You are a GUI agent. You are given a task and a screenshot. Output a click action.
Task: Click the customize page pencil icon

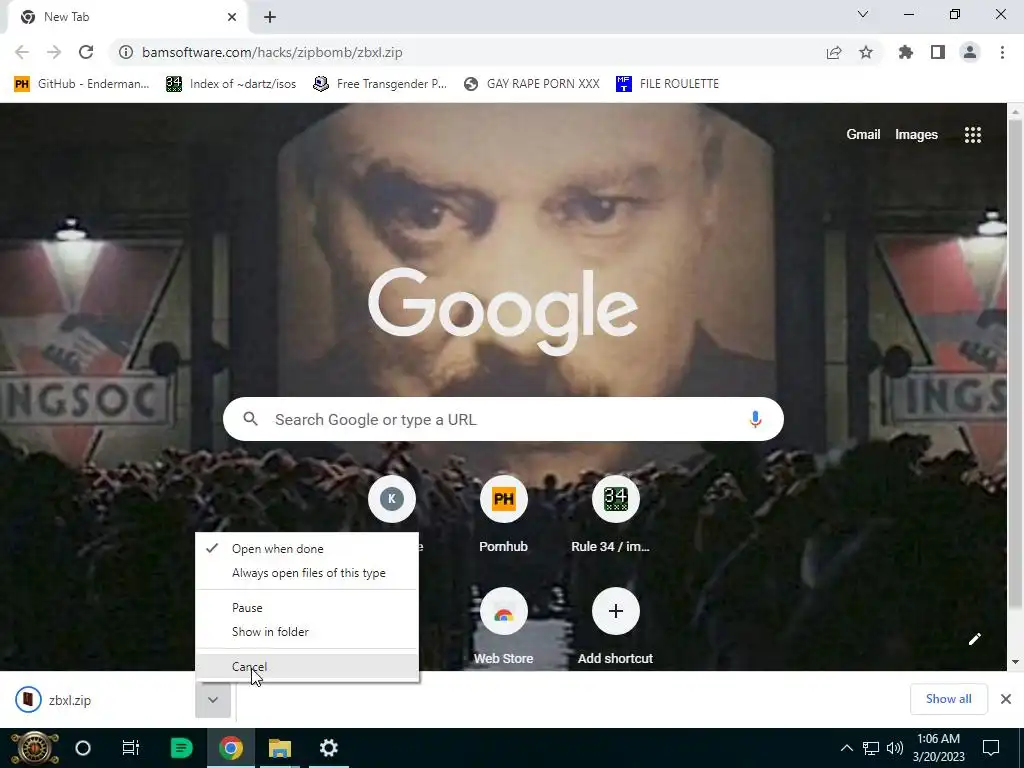click(x=974, y=639)
